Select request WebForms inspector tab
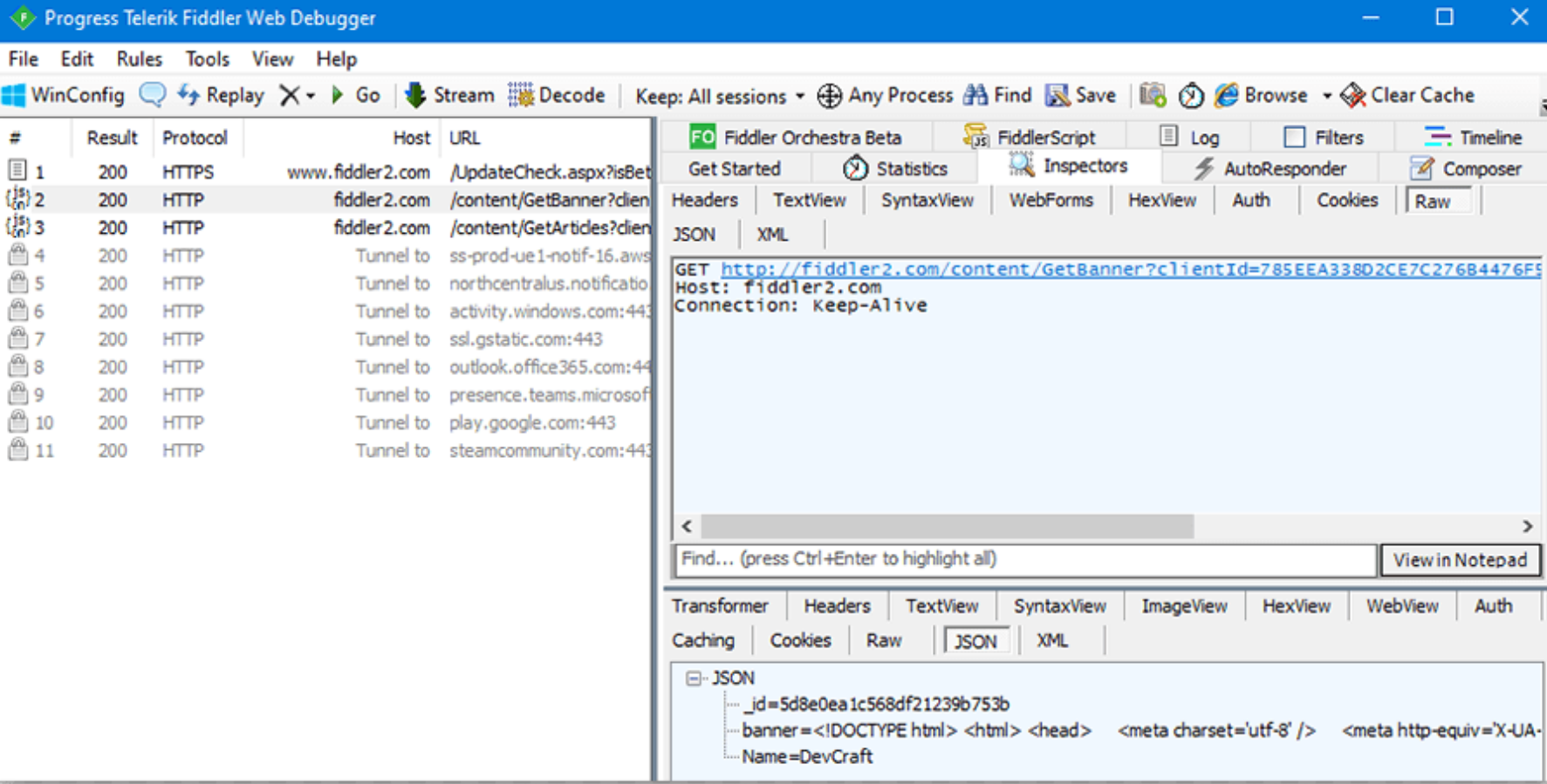The width and height of the screenshot is (1547, 784). coord(1051,200)
